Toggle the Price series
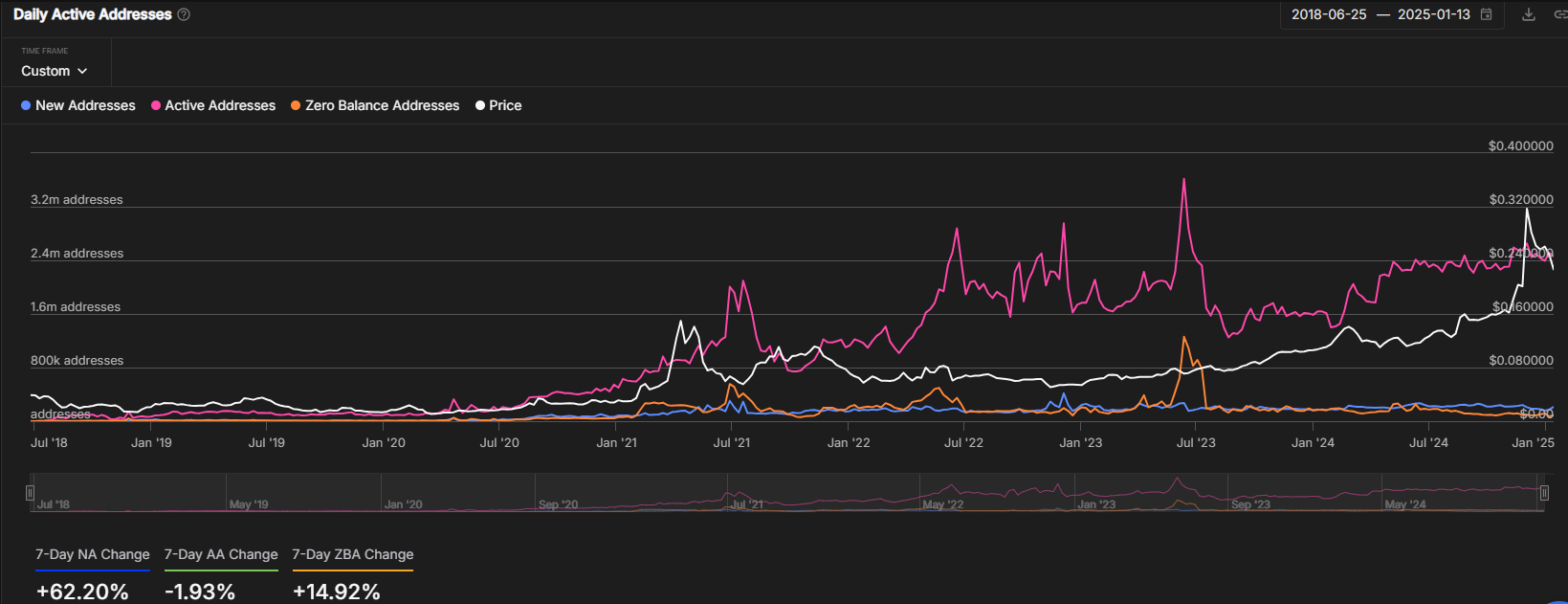Image resolution: width=1568 pixels, height=604 pixels. pos(498,105)
